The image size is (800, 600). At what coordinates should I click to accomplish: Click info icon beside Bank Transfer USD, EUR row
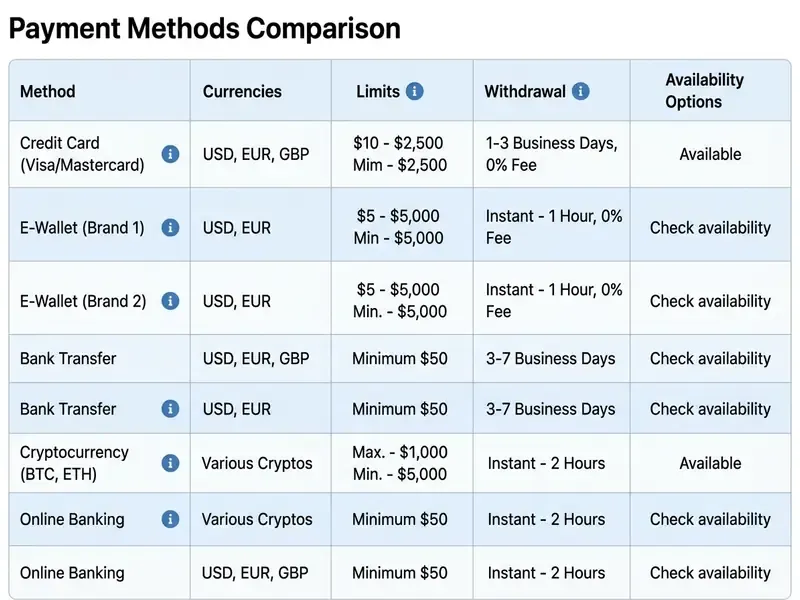click(x=170, y=408)
